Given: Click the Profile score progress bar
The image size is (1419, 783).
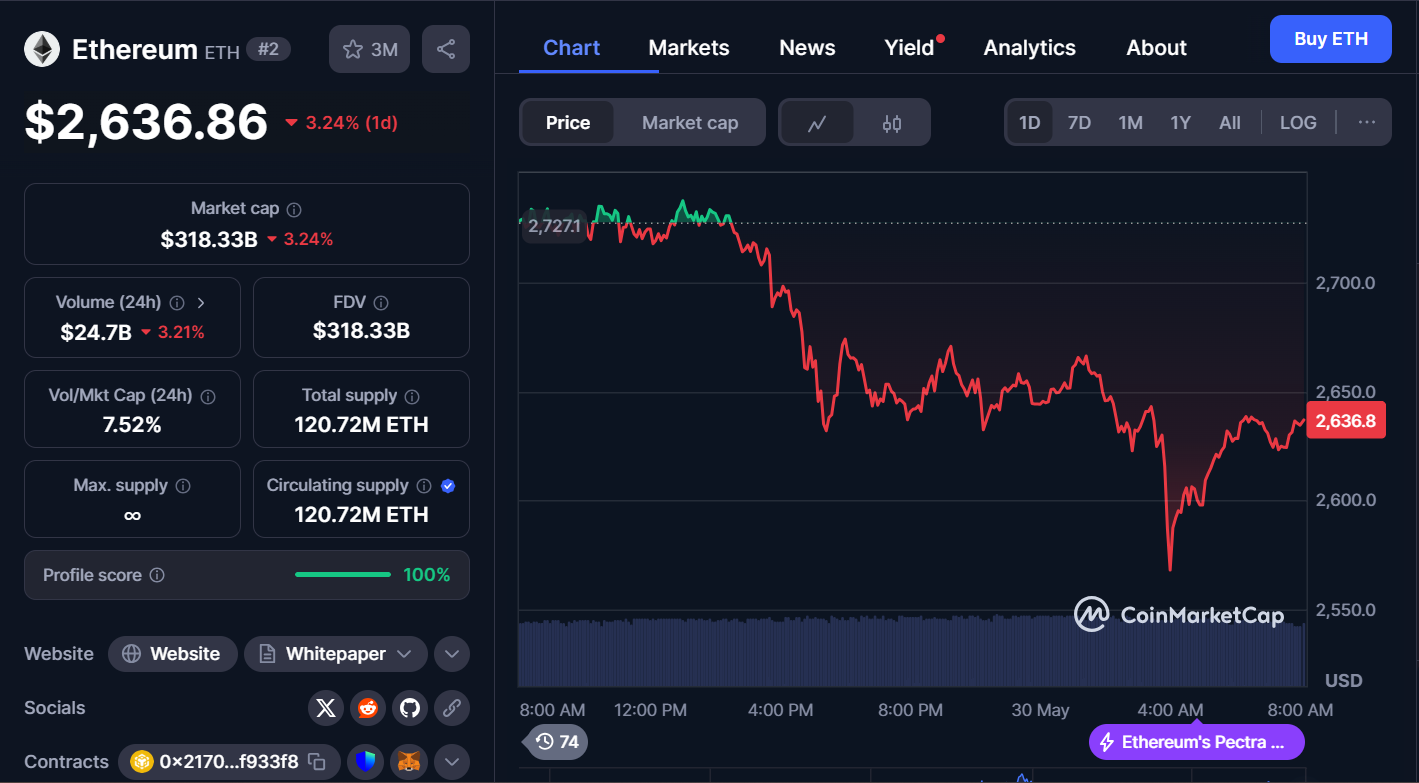Looking at the screenshot, I should pyautogui.click(x=343, y=575).
